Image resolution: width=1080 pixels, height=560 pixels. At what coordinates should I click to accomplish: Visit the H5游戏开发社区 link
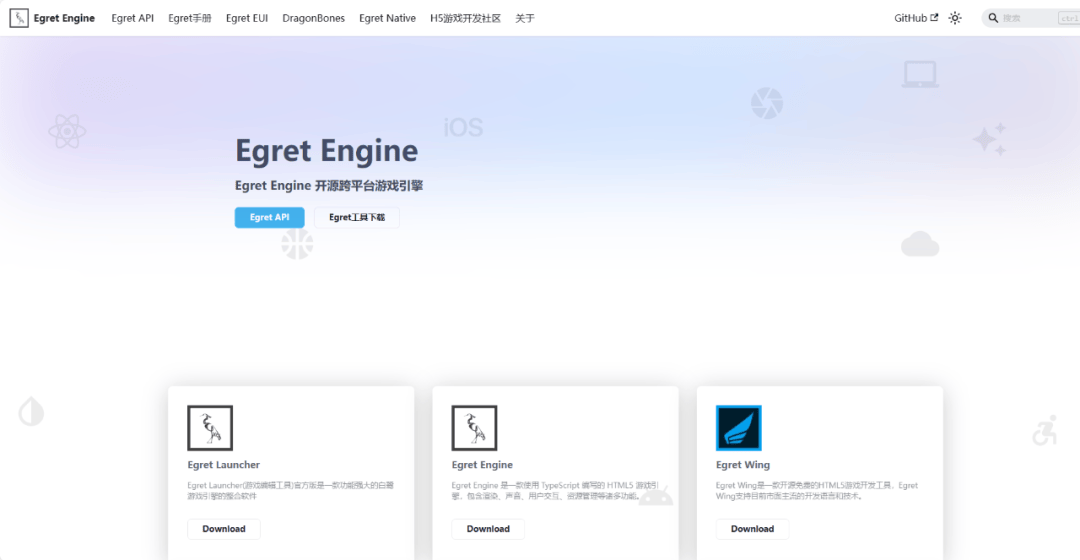point(465,18)
